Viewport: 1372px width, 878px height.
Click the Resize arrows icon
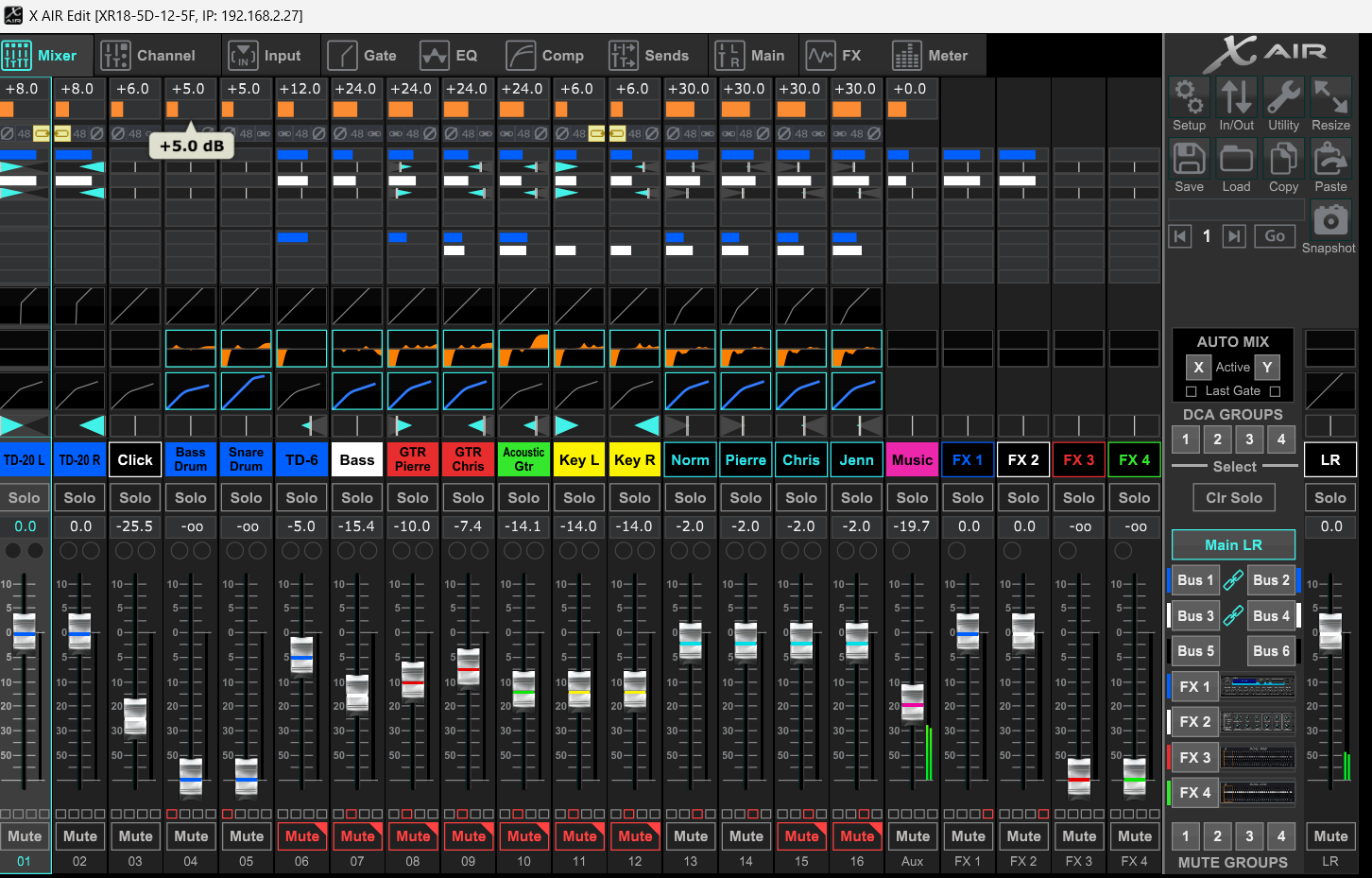coord(1330,96)
